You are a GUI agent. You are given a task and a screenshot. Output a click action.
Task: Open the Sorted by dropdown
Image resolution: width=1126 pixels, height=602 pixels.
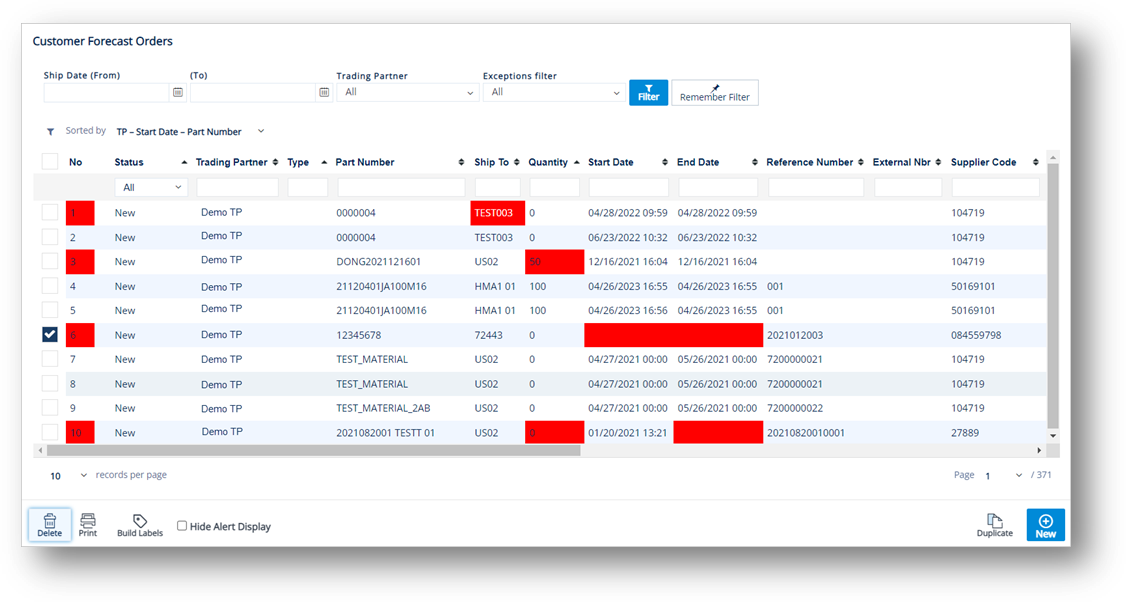pos(190,131)
